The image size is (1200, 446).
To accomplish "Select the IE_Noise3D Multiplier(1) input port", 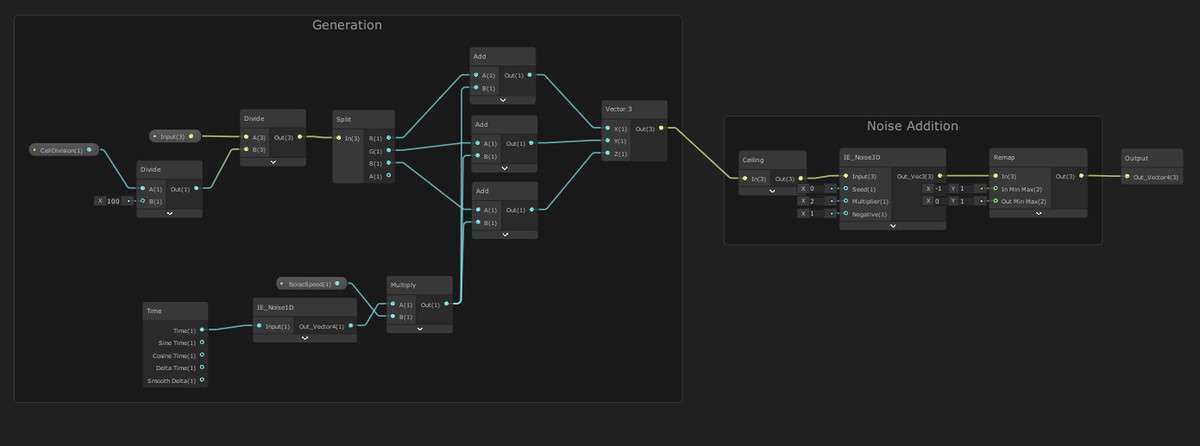I will pyautogui.click(x=846, y=201).
